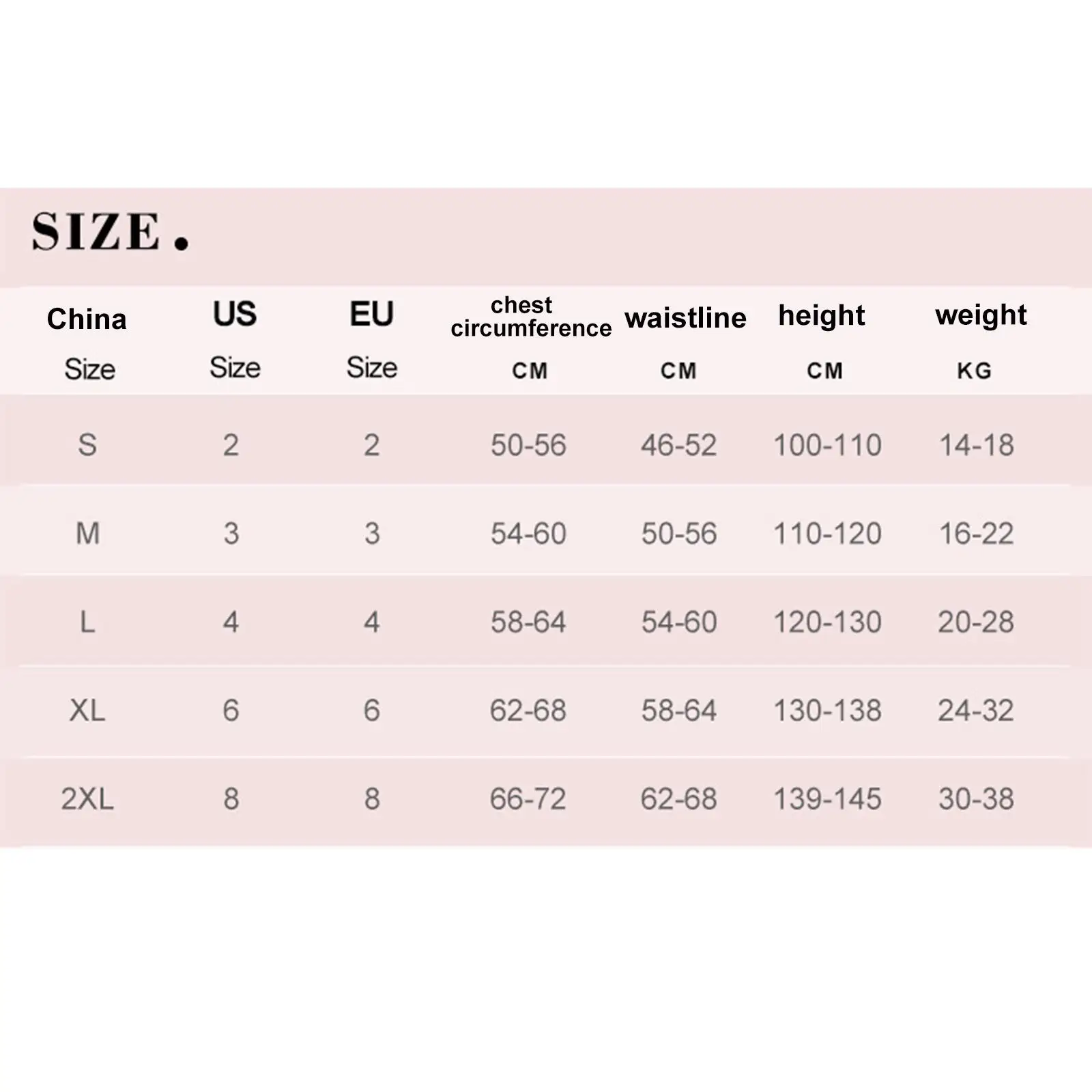
Task: Select the chest circumference header
Action: pyautogui.click(x=530, y=337)
